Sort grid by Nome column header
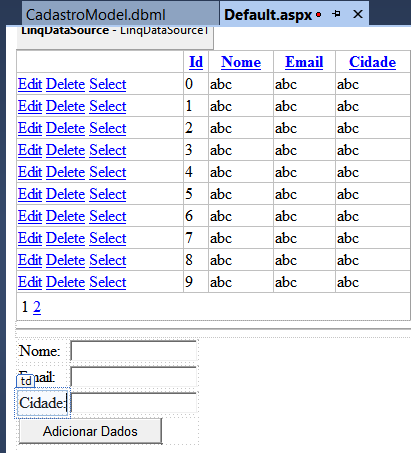411x453 pixels. coord(241,62)
